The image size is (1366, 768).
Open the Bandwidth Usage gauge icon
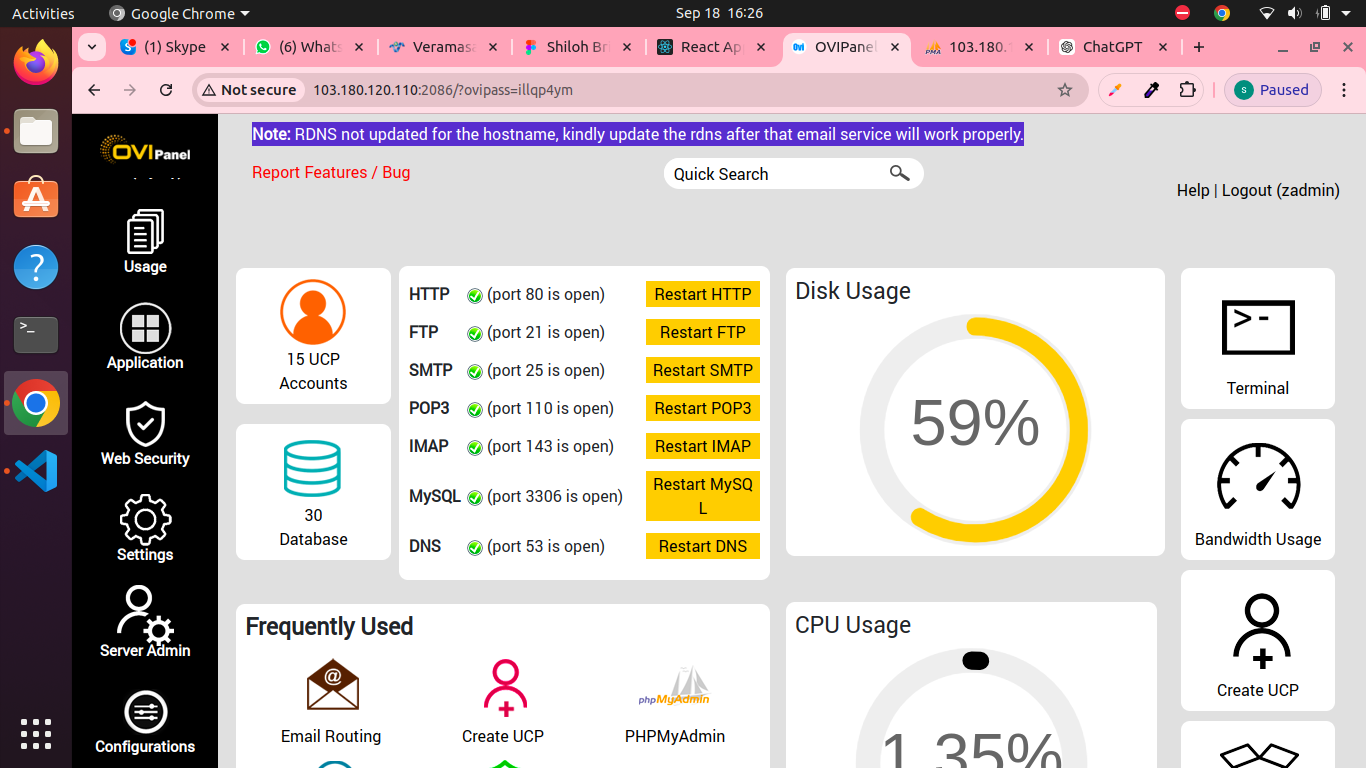coord(1258,478)
